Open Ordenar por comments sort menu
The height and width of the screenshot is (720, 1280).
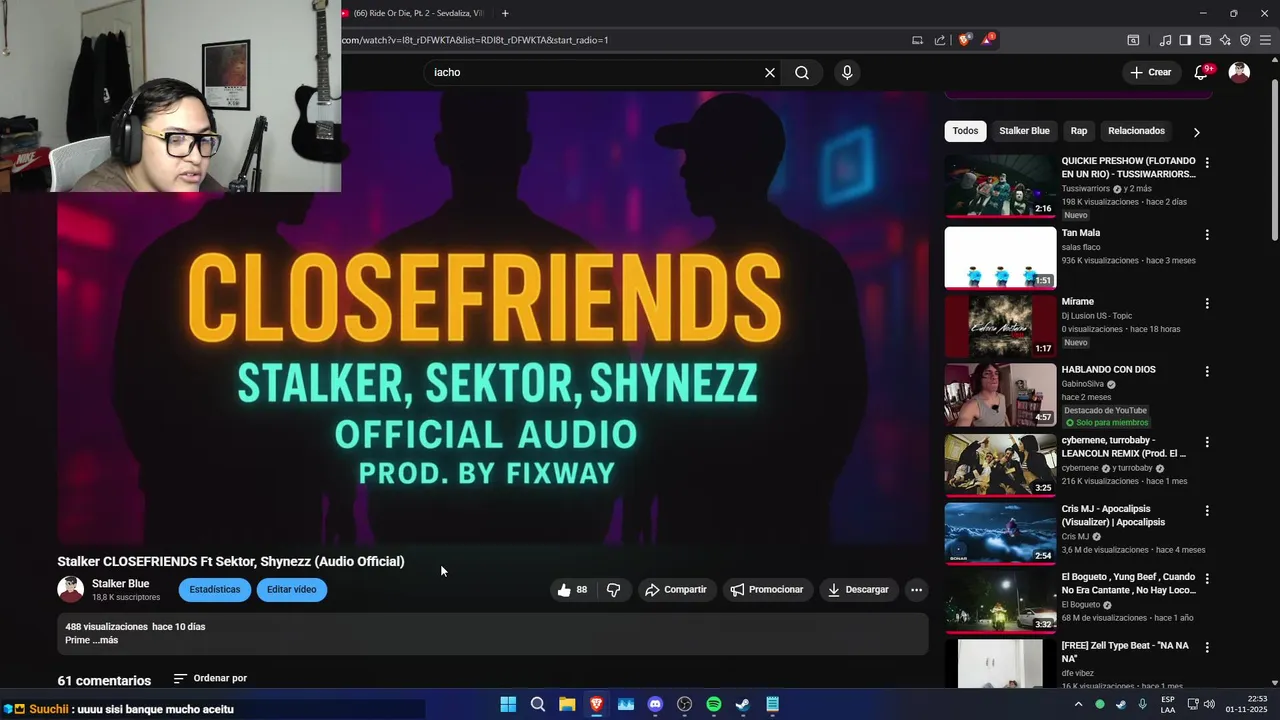(210, 678)
